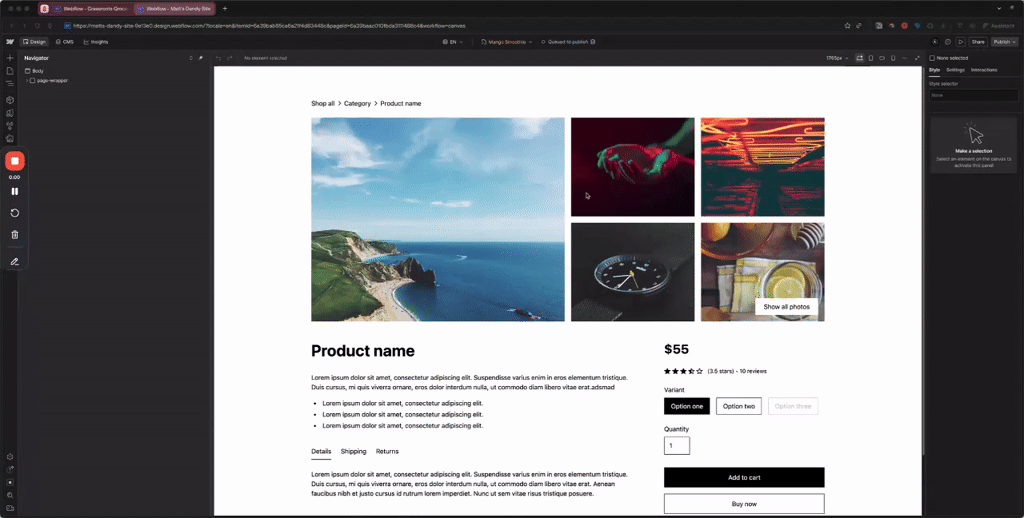The height and width of the screenshot is (518, 1024).
Task: Toggle fullscreen canvas expand icon
Action: 917,58
